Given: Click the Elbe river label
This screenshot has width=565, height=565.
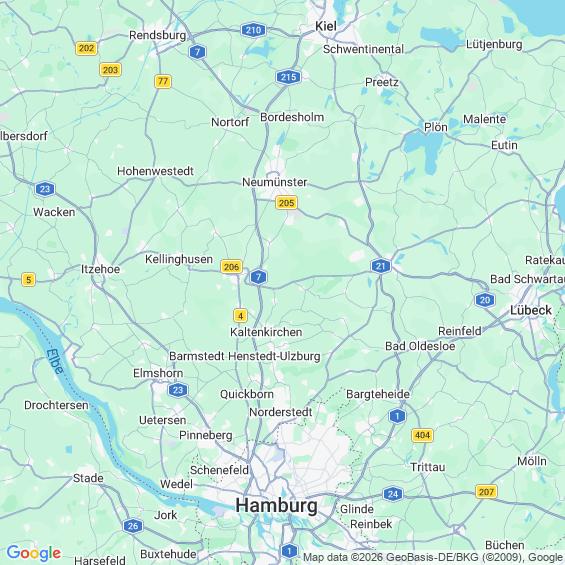Looking at the screenshot, I should [x=55, y=361].
